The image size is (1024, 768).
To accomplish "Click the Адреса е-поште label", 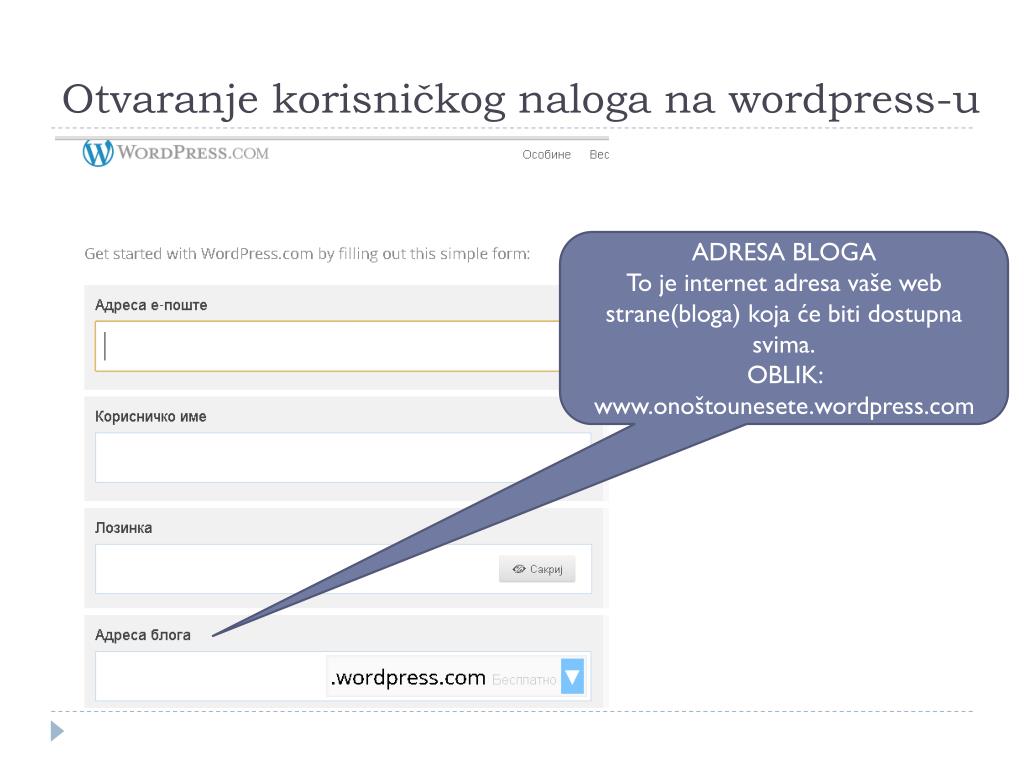I will 151,305.
